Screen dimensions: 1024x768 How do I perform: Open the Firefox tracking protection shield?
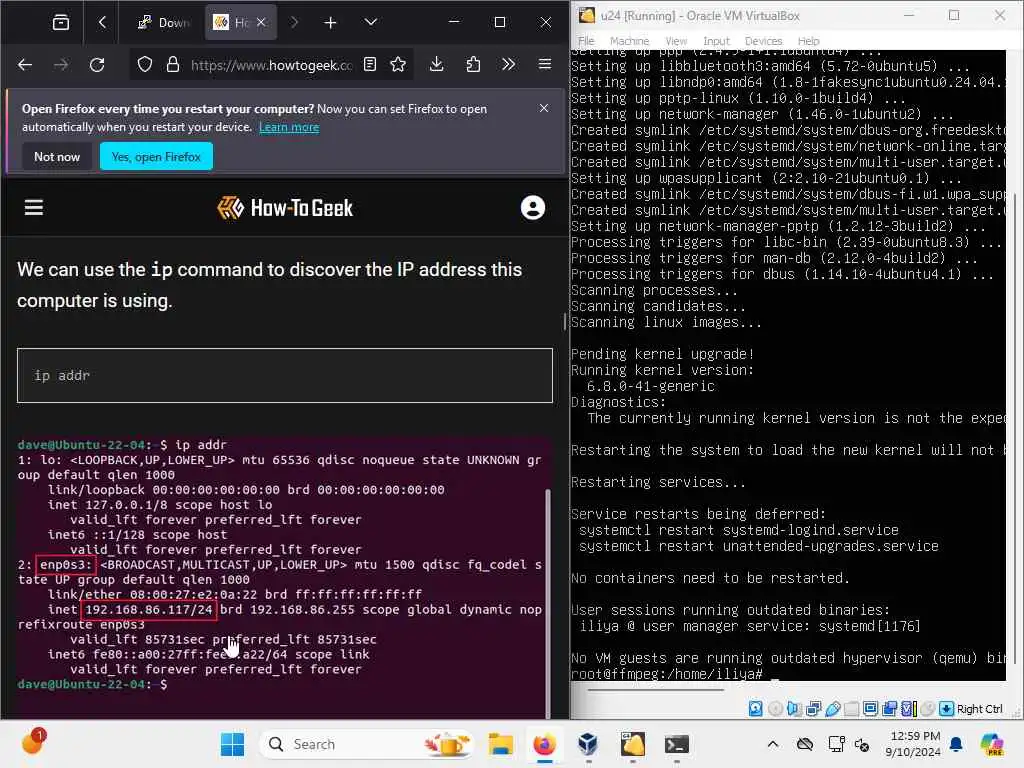coord(145,64)
